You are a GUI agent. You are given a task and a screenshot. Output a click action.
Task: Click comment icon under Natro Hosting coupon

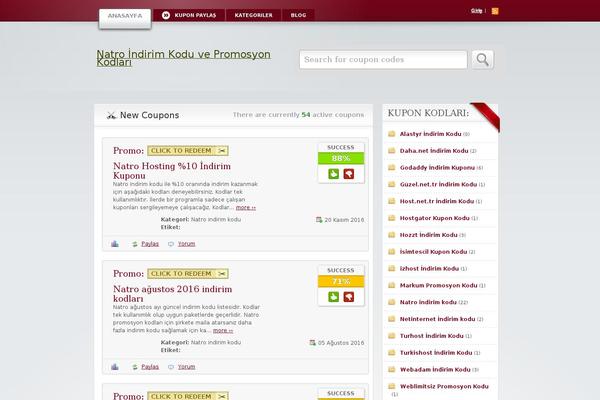tap(171, 244)
